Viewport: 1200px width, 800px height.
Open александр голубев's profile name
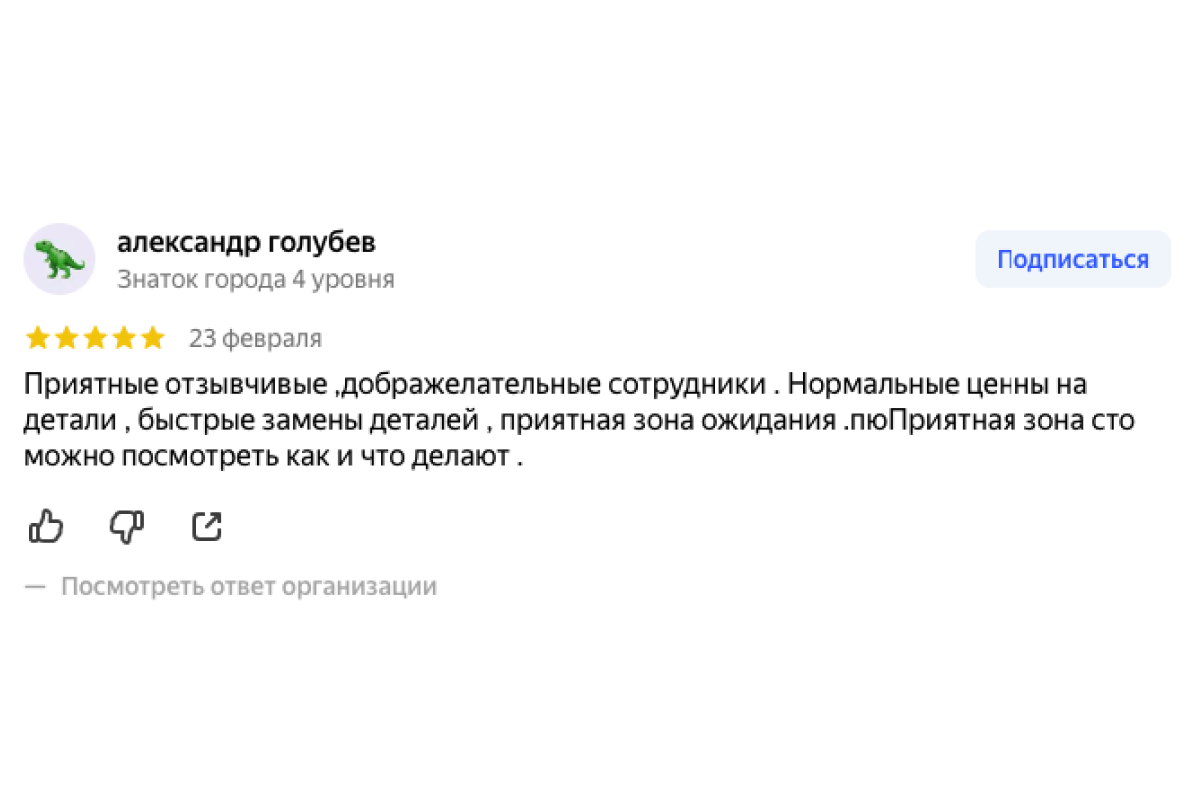click(246, 243)
